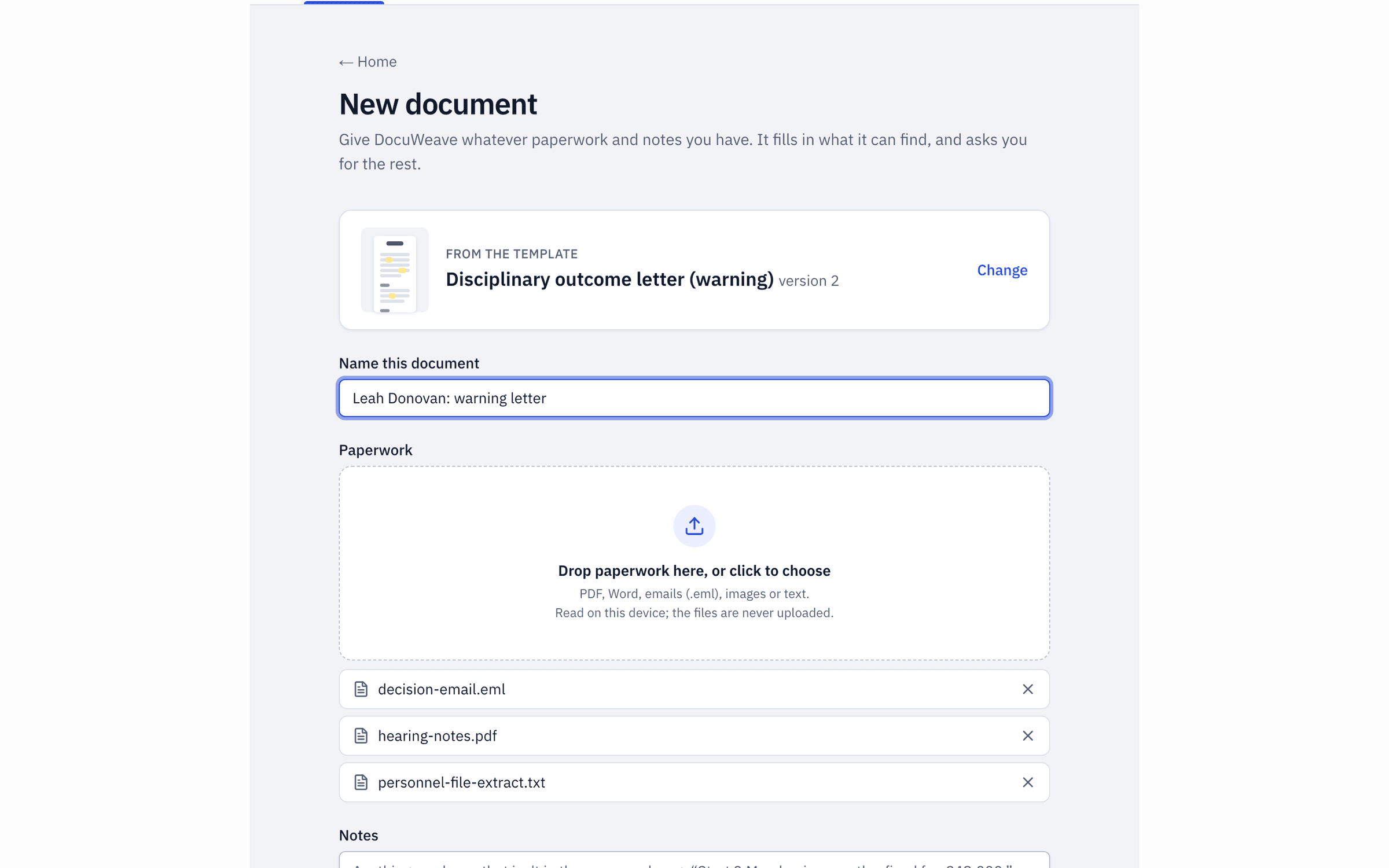Click the 'FROM THE TEMPLATE' caption

pos(512,254)
